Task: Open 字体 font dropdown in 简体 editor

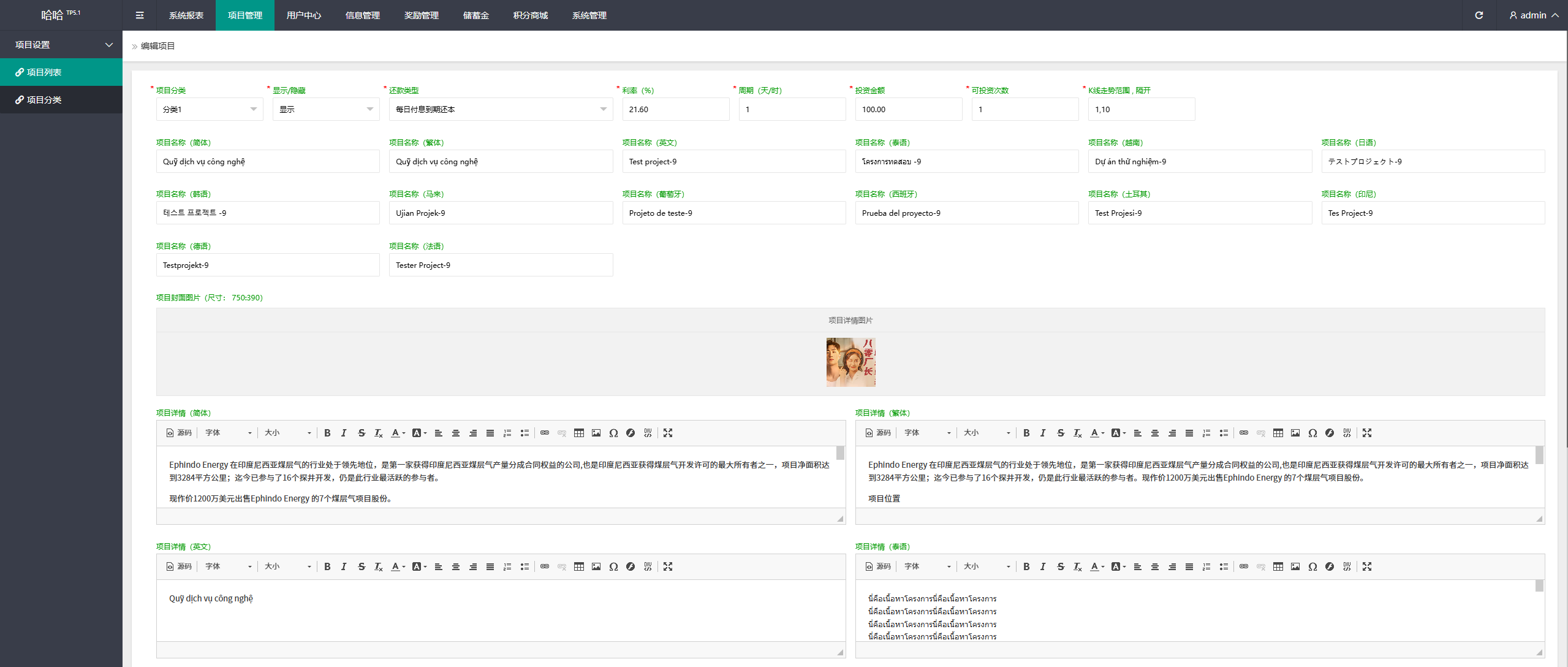Action: click(229, 433)
